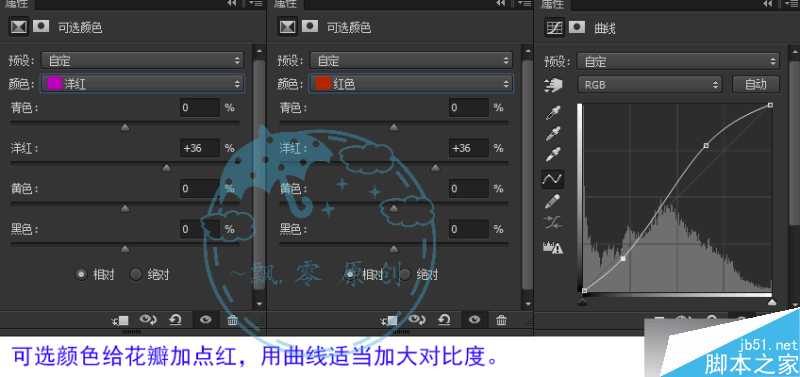Screen dimensions: 800x377
Task: Open magenta panel flyout menu
Action: pyautogui.click(x=256, y=3)
